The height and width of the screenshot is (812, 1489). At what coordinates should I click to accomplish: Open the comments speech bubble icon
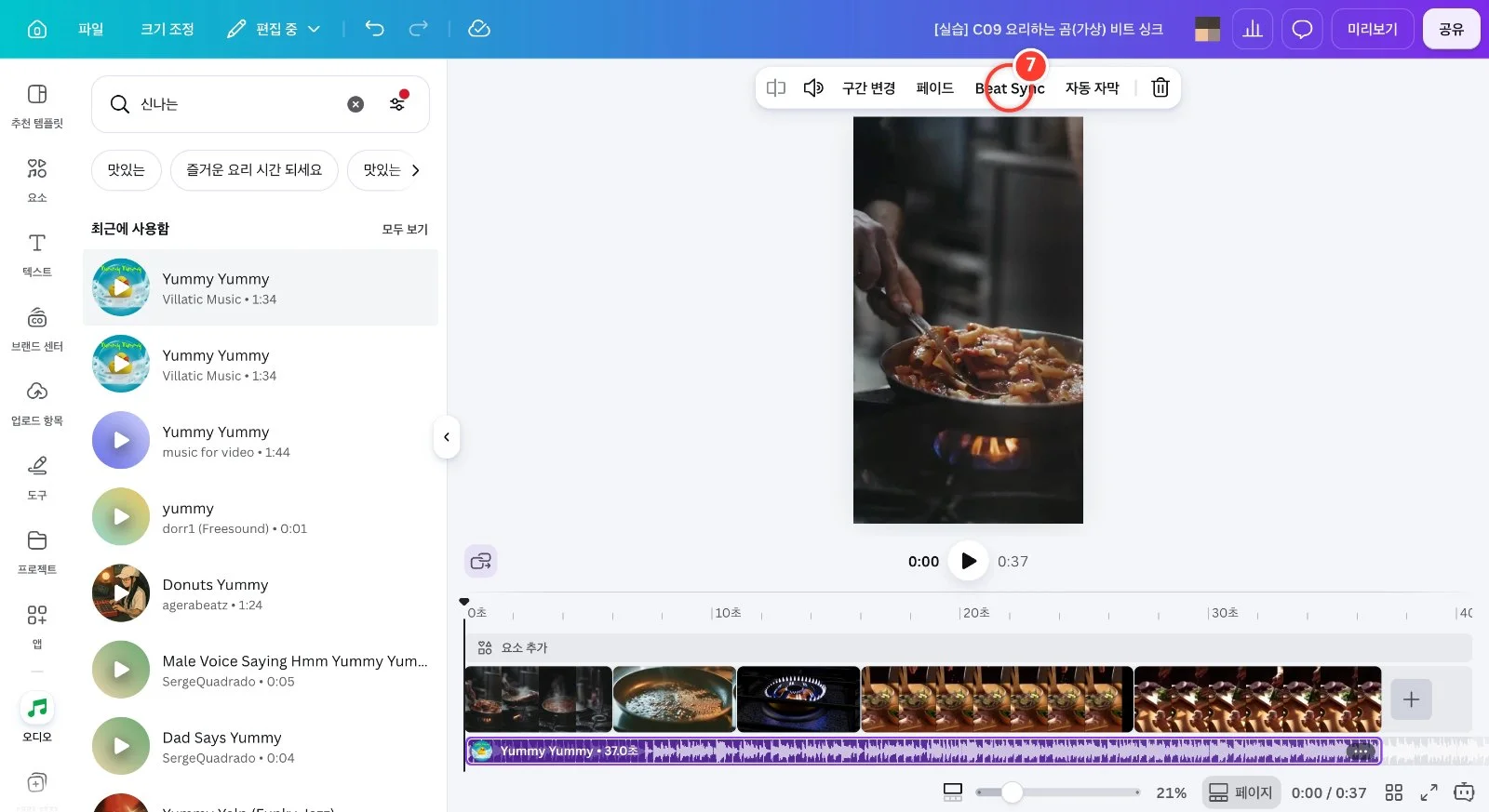1302,29
